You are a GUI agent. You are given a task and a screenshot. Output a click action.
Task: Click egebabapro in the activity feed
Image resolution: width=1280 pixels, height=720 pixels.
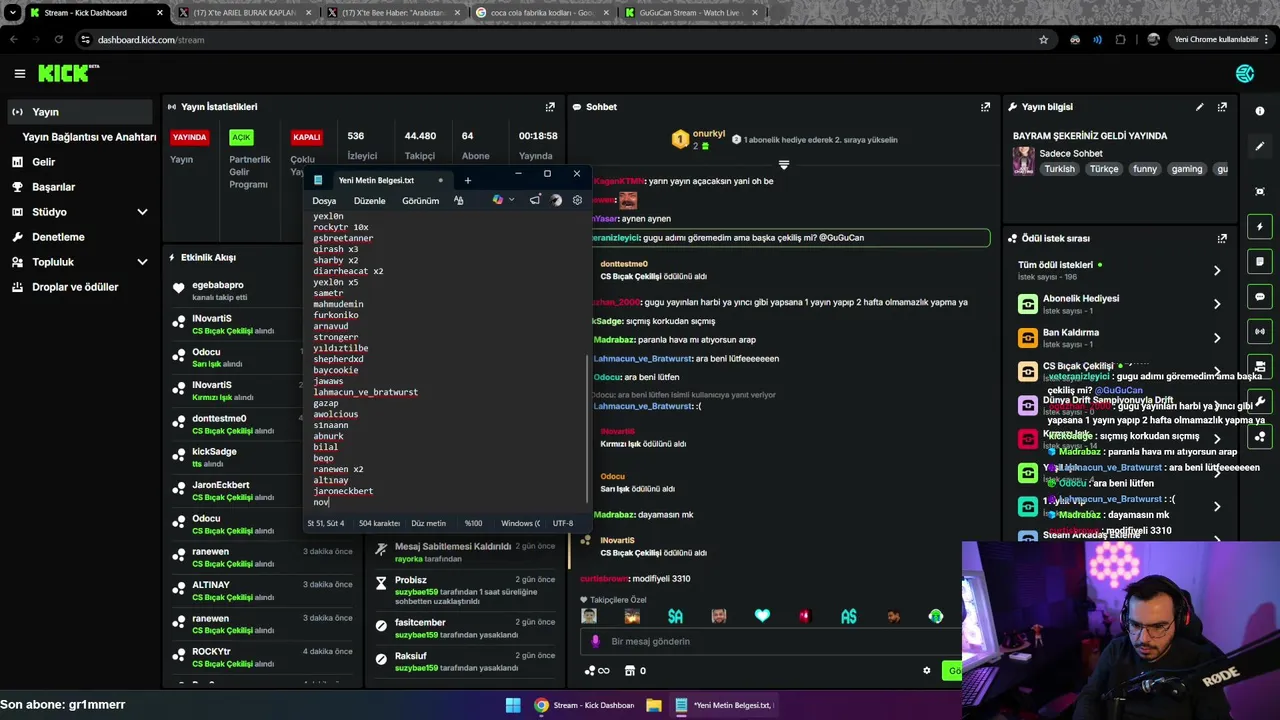[x=217, y=285]
